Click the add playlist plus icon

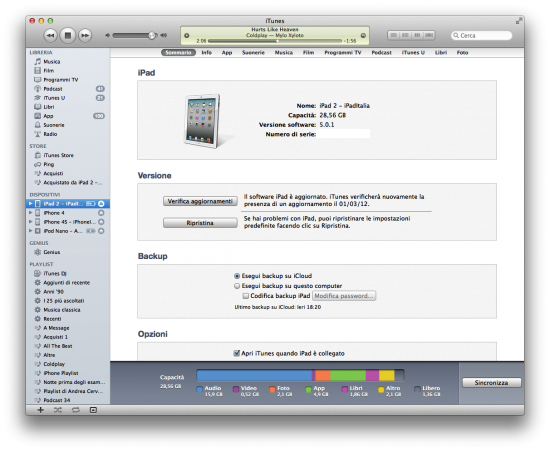click(x=41, y=410)
